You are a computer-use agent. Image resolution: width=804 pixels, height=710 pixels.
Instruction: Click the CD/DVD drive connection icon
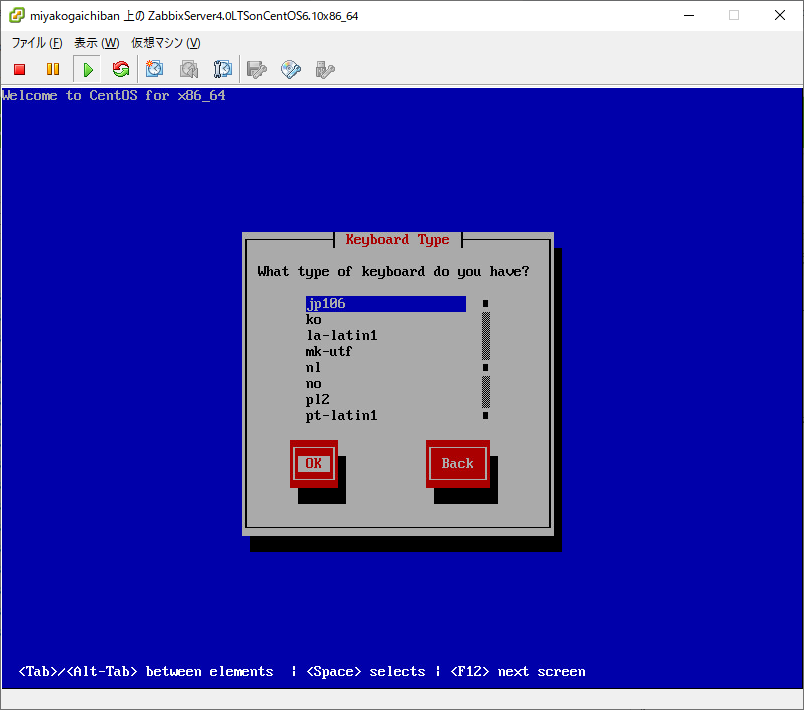point(291,69)
